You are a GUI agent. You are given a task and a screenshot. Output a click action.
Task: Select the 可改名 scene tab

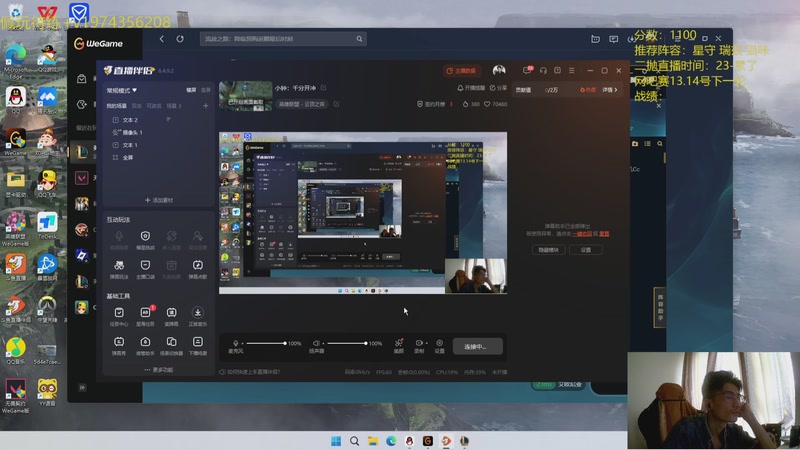coord(154,106)
